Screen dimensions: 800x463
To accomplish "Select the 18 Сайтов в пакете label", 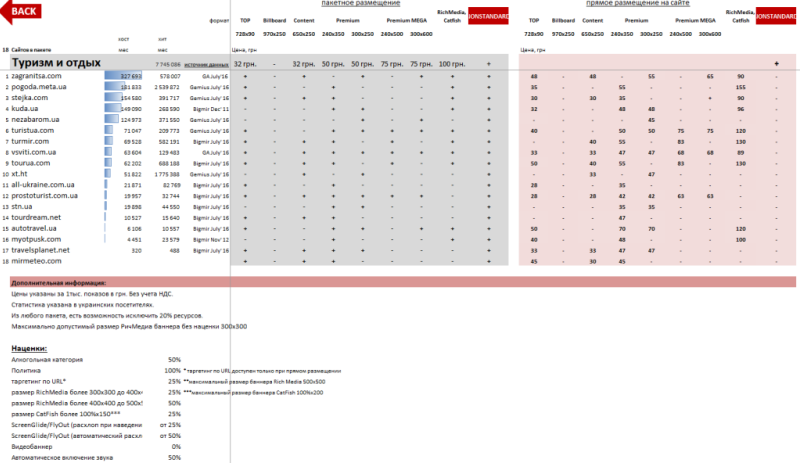I will (27, 50).
